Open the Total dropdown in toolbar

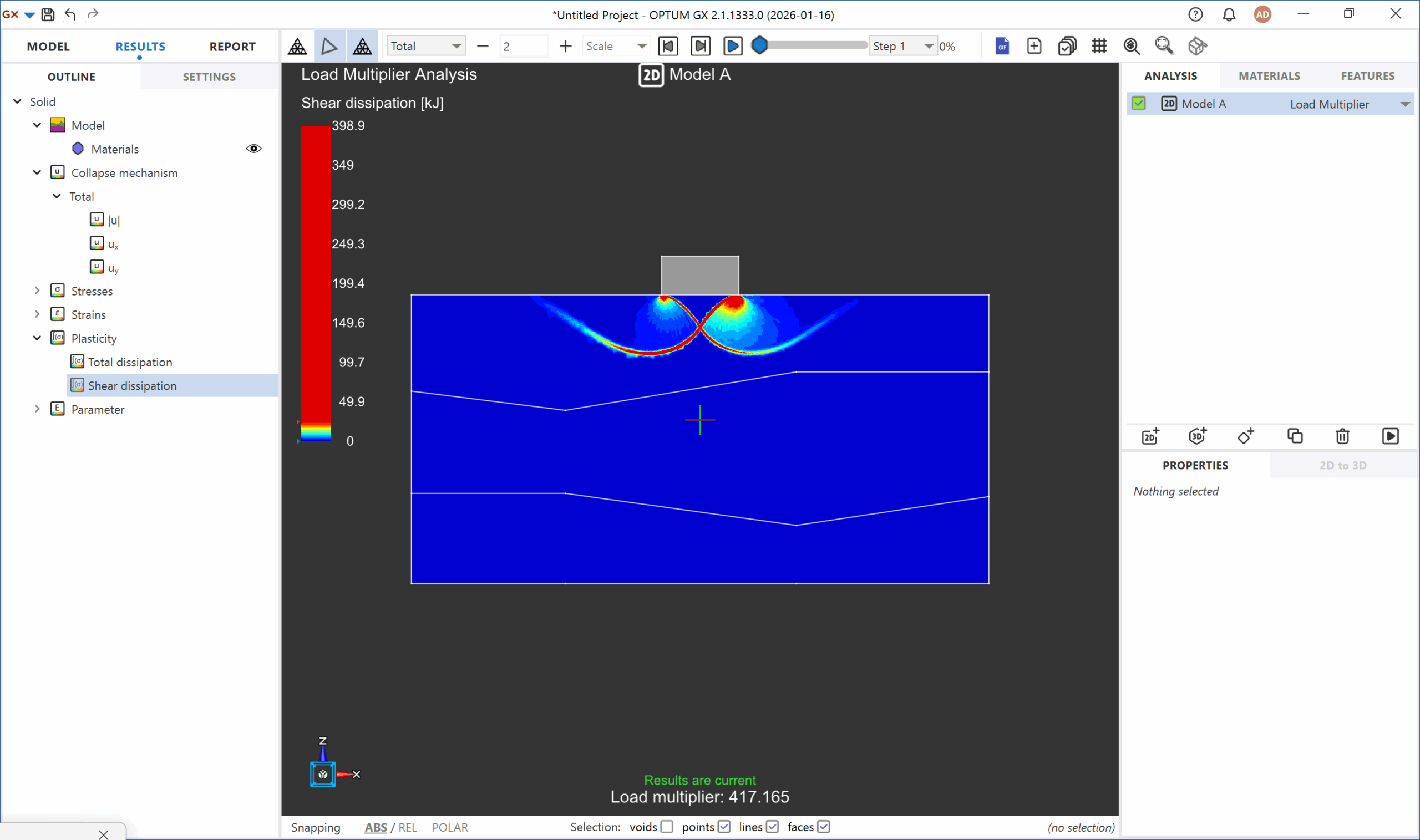[426, 46]
